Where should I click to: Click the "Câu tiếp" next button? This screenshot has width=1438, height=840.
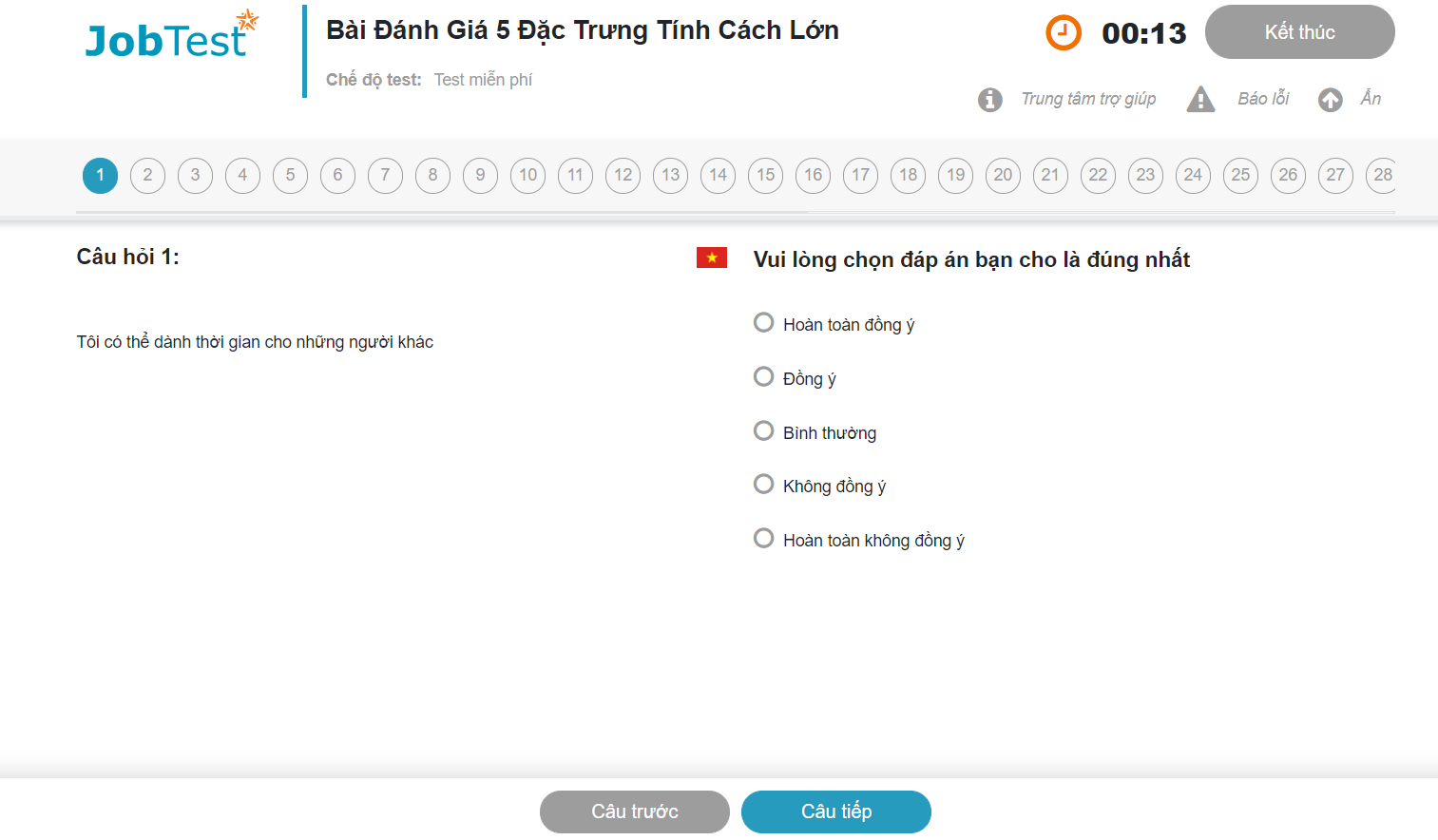click(x=835, y=811)
